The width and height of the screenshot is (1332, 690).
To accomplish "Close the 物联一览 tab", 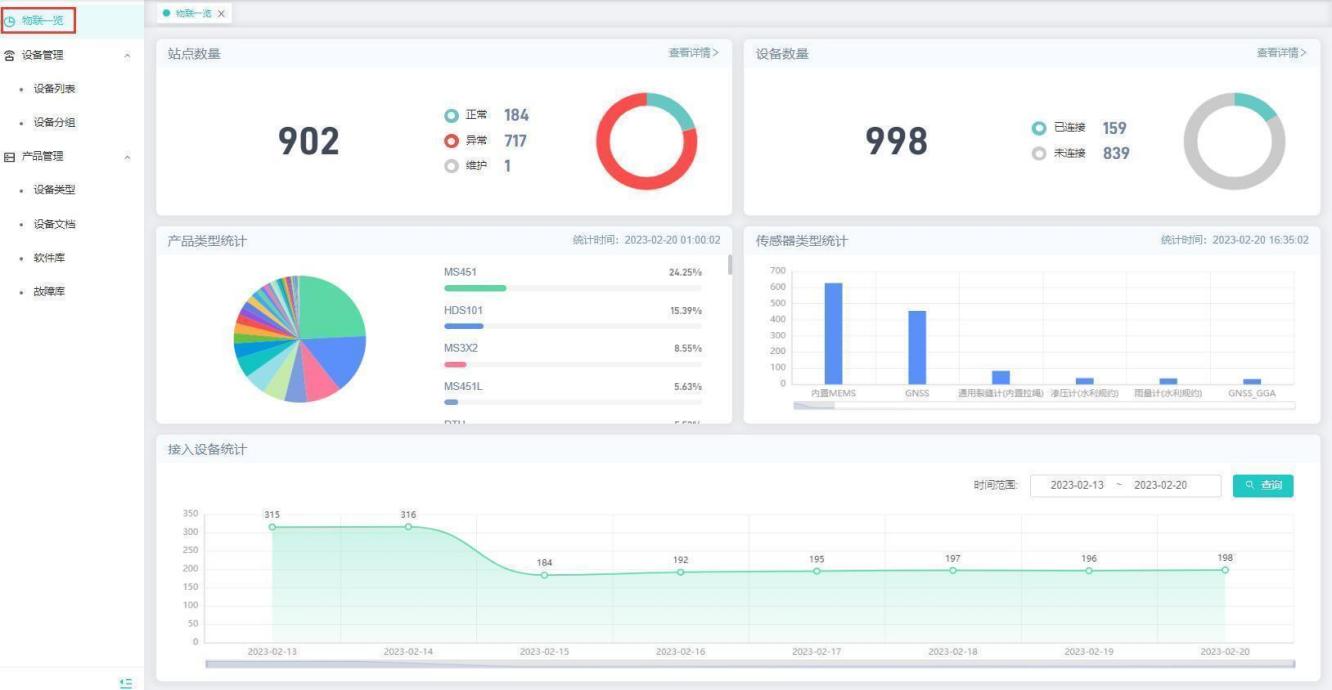I will (x=221, y=13).
